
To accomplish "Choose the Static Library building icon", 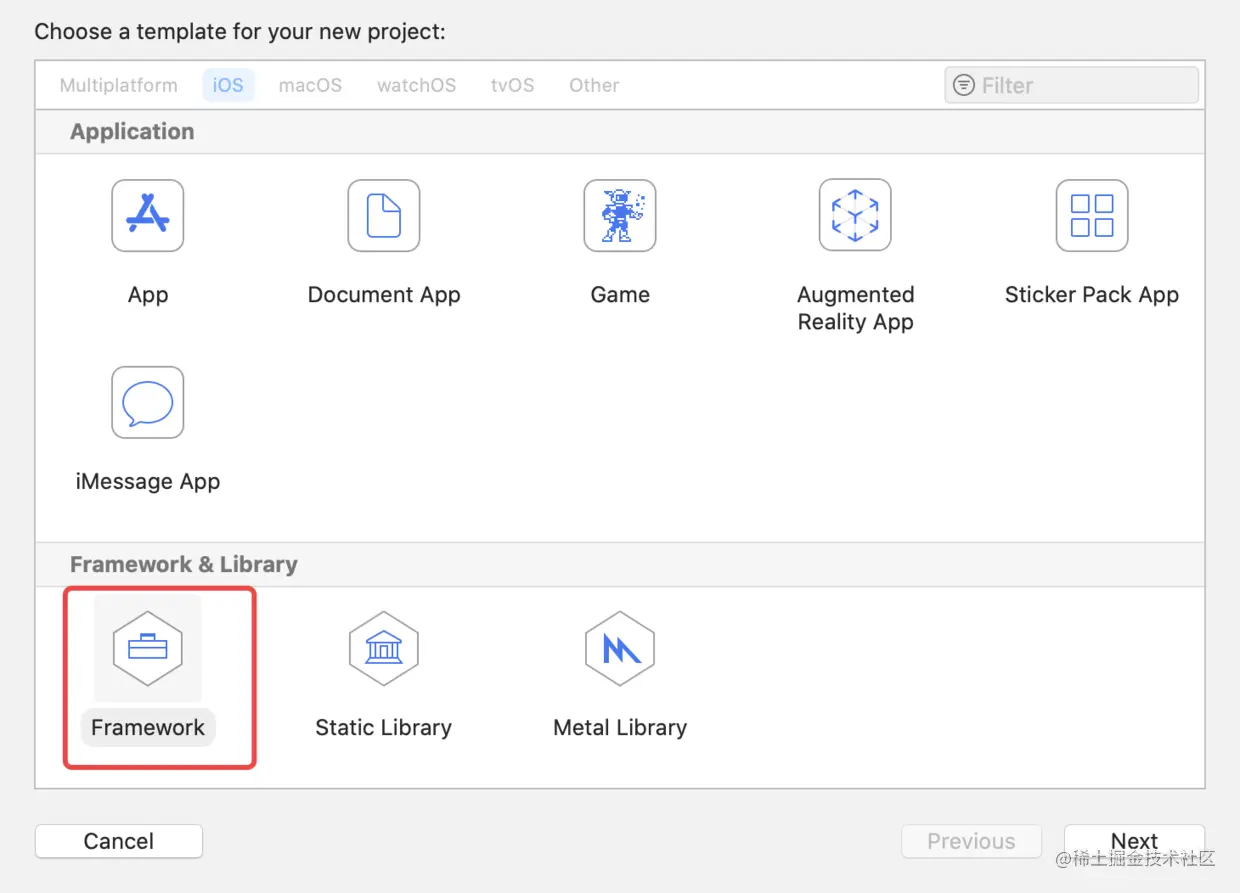I will point(384,649).
